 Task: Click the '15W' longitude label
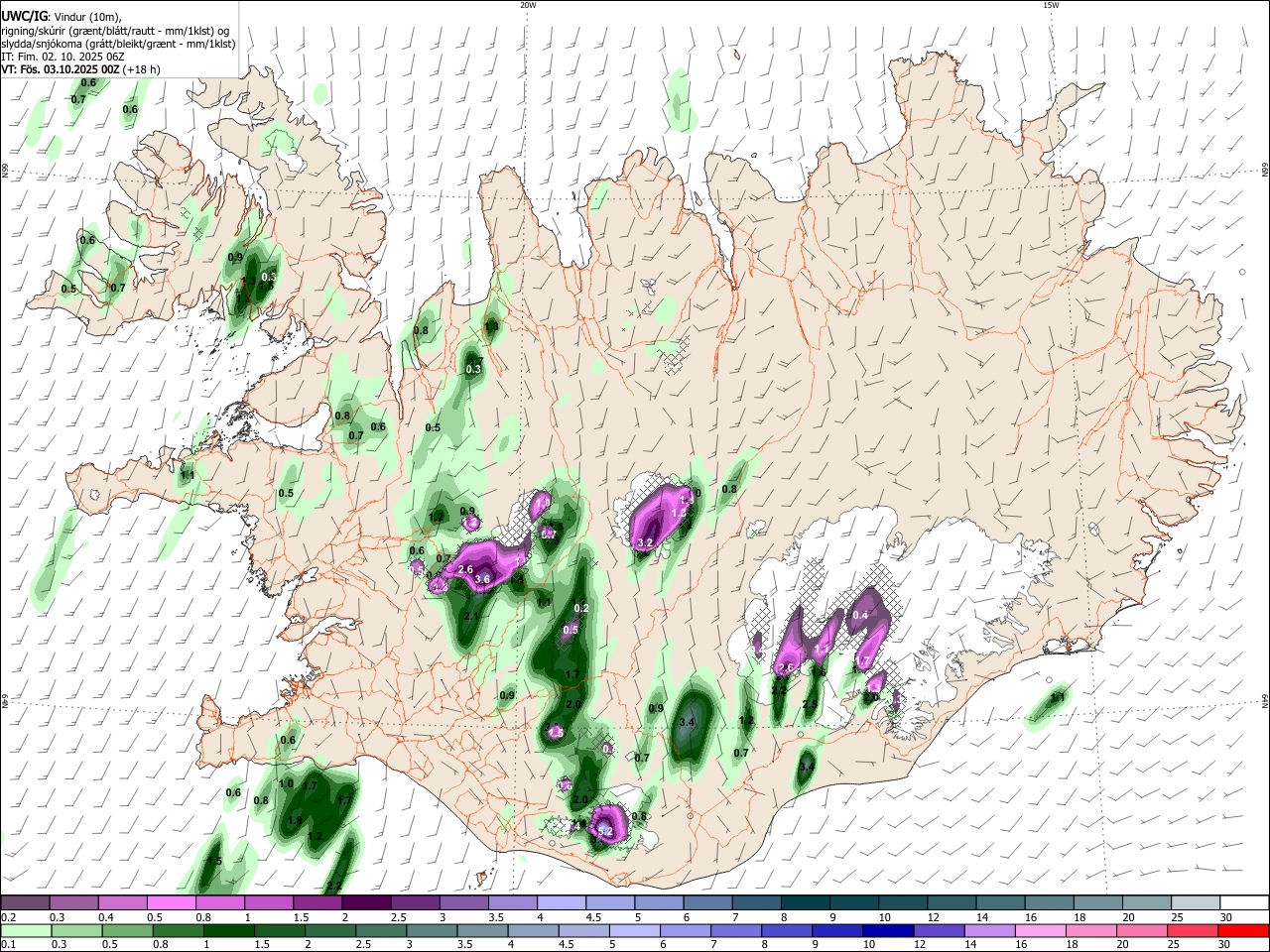coord(1051,5)
